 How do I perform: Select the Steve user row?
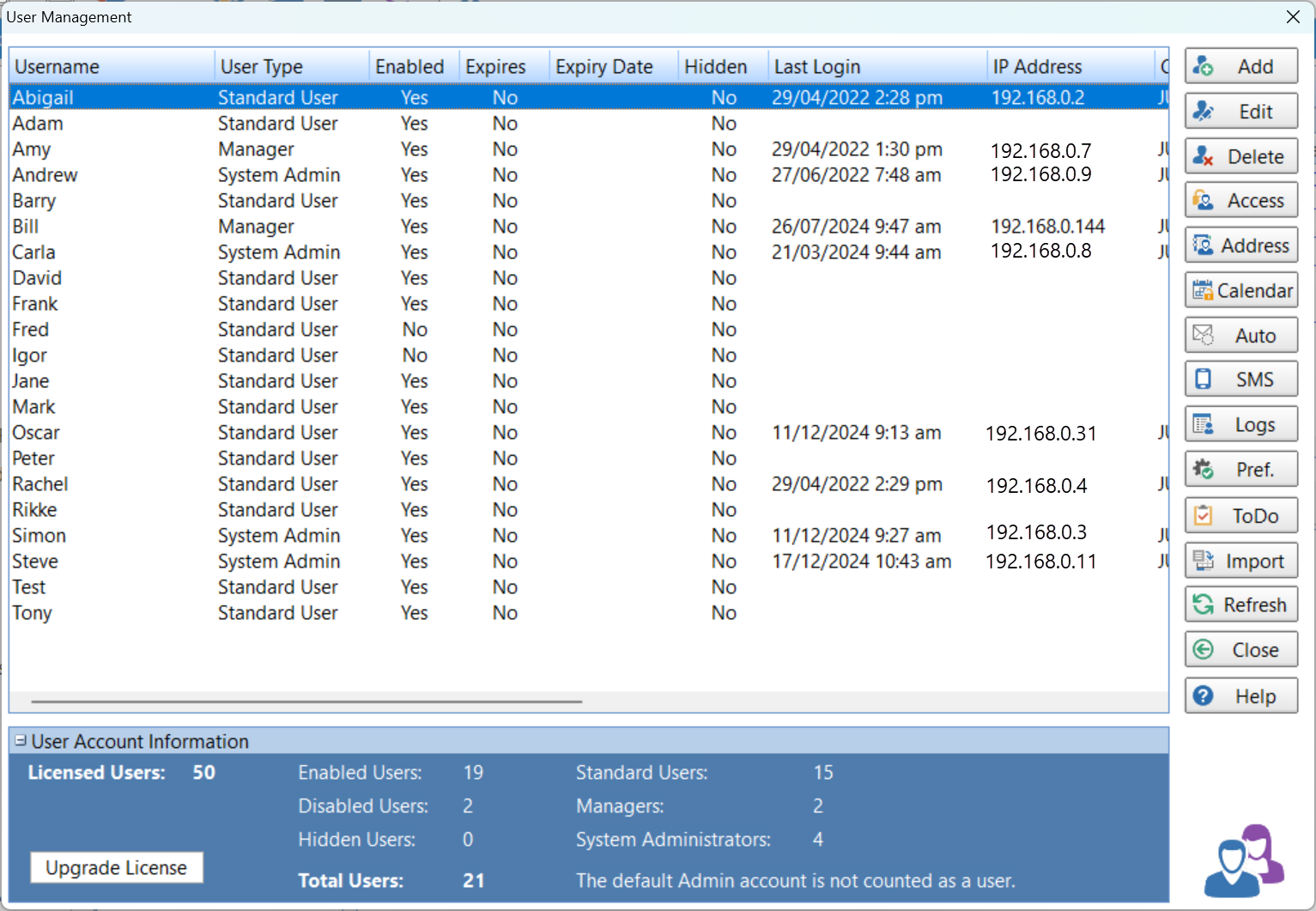coord(589,561)
